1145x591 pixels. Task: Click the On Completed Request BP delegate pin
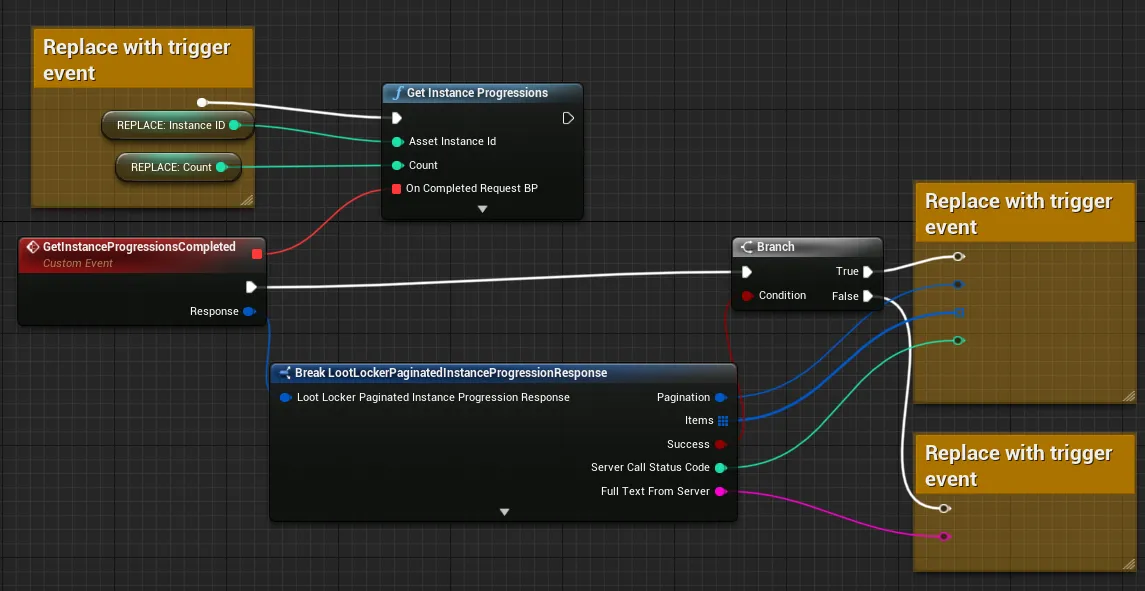tap(397, 188)
